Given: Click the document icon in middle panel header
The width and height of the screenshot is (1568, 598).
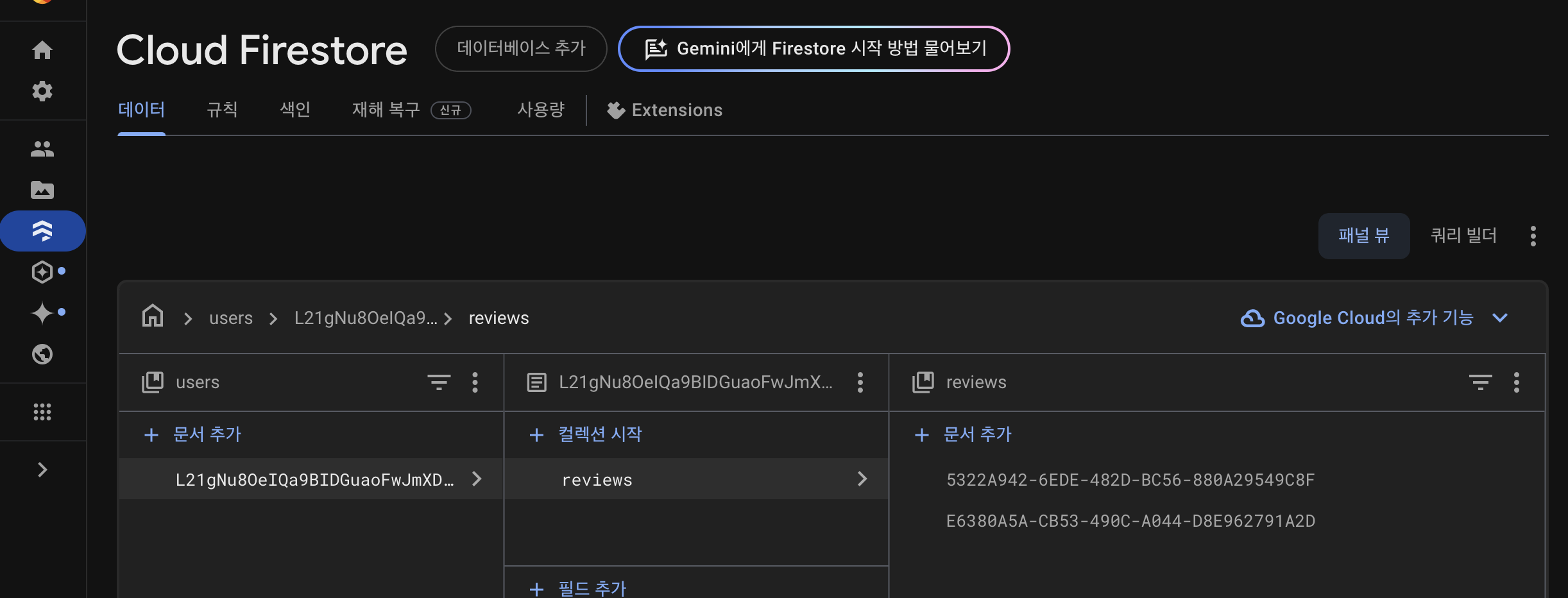Looking at the screenshot, I should coord(537,382).
